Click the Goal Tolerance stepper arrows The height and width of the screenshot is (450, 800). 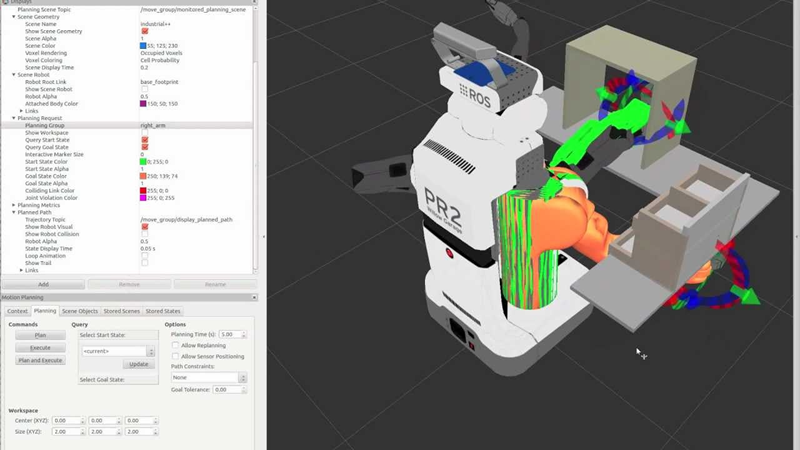pos(243,390)
